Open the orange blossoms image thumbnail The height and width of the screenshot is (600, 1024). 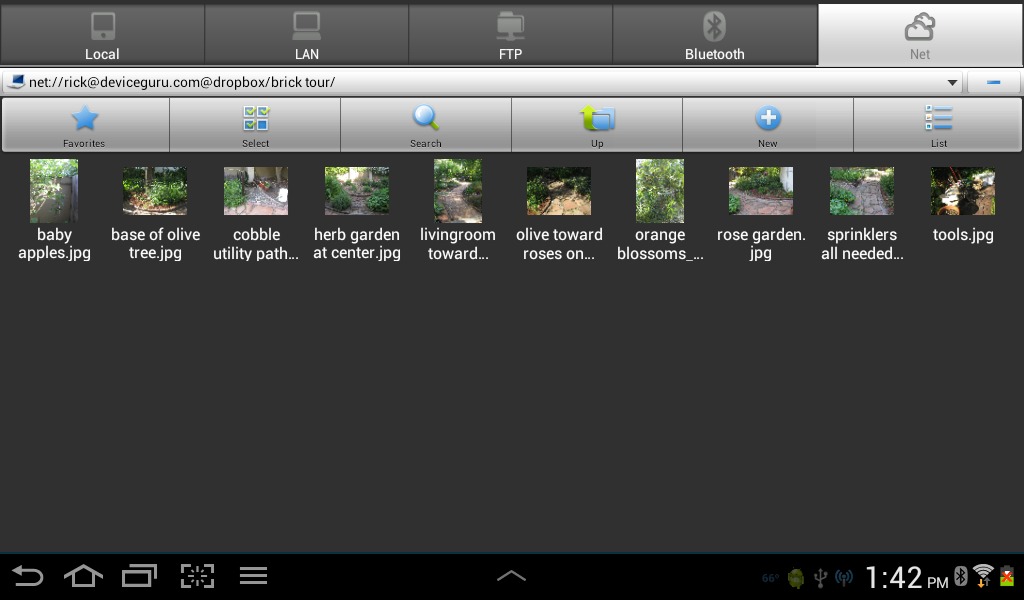tap(660, 191)
